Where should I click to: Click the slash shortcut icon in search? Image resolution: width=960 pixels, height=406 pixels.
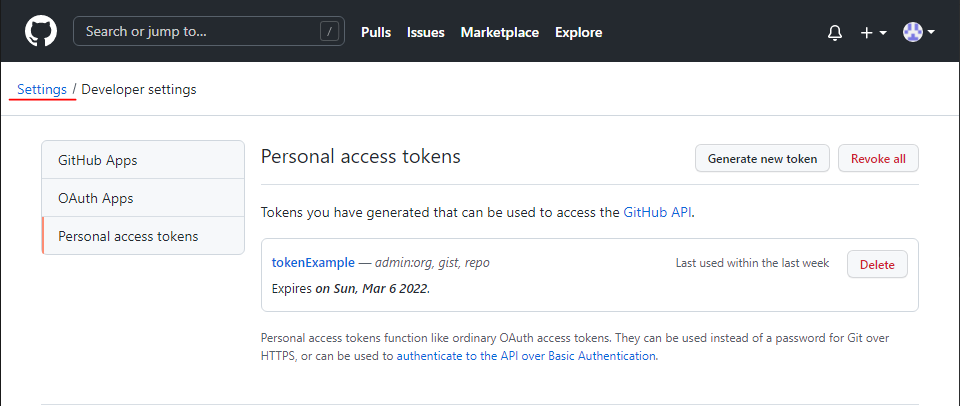[x=329, y=32]
